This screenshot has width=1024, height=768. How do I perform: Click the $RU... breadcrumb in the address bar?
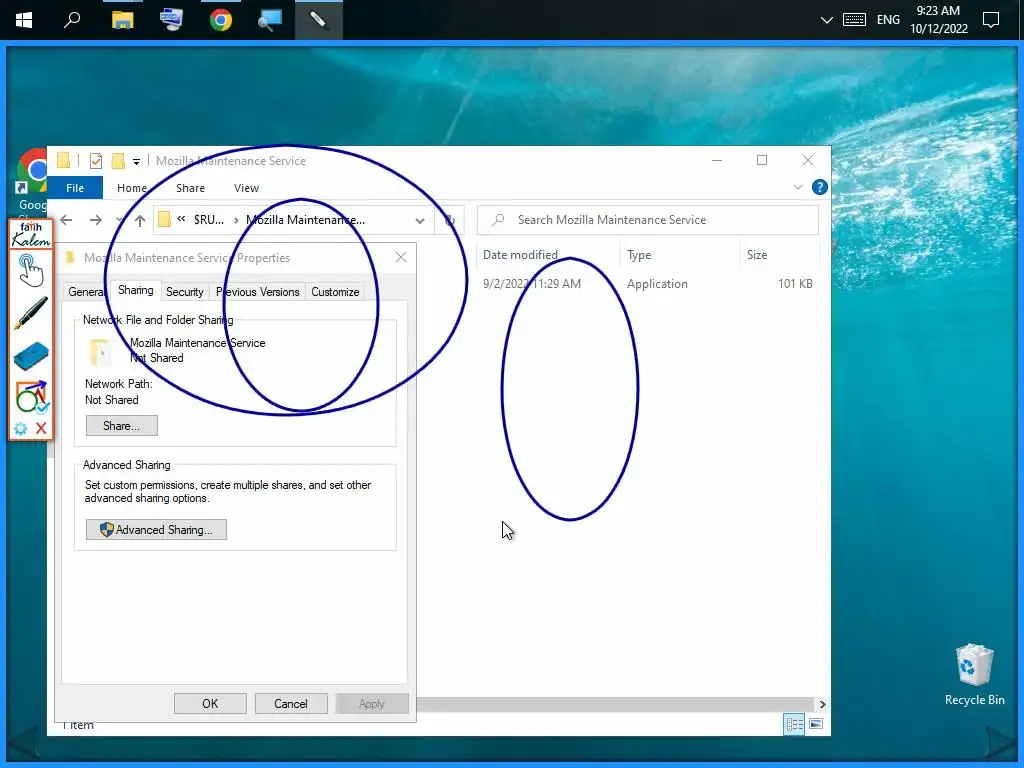209,220
